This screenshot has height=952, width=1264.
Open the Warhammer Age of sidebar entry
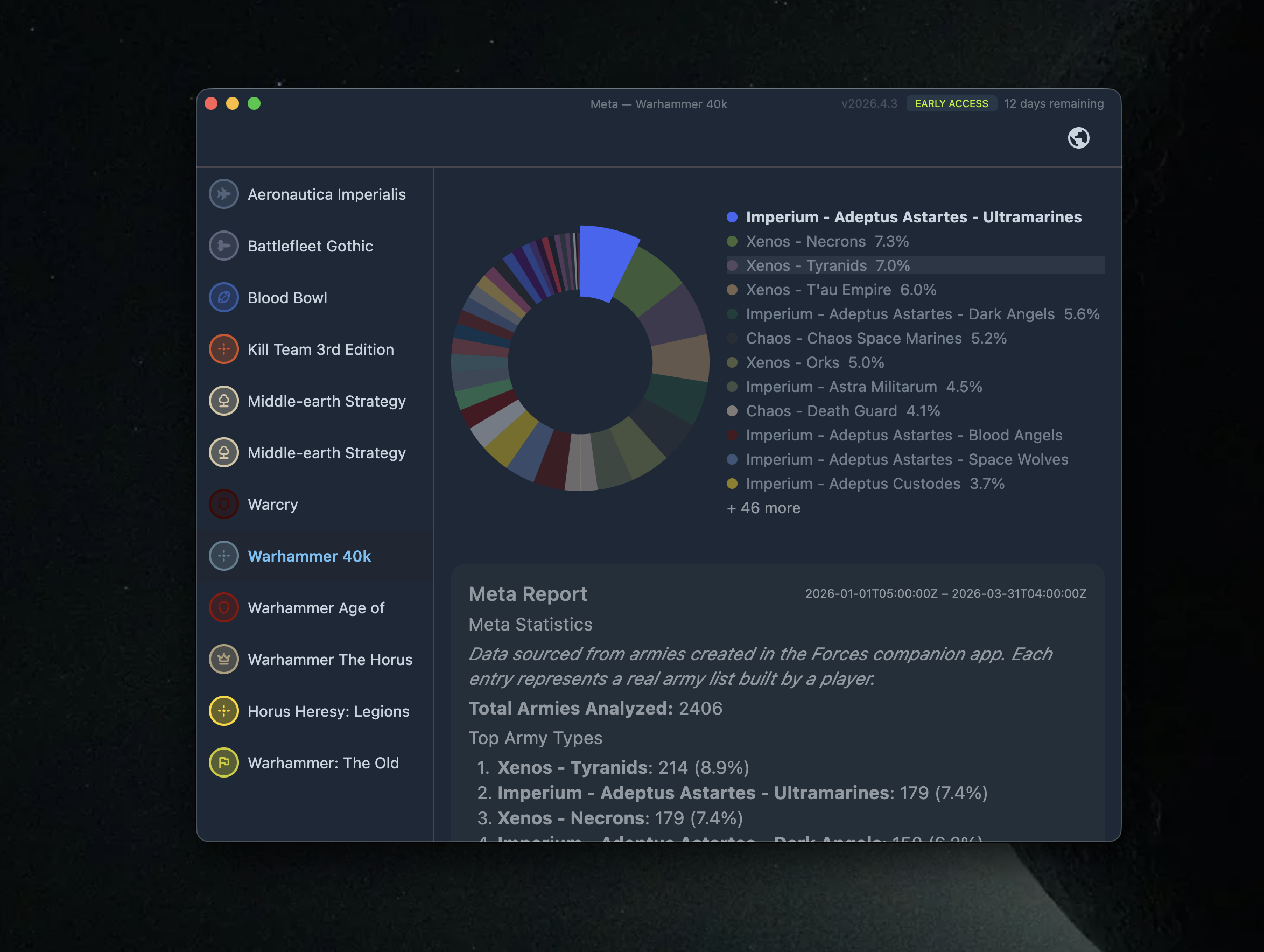[x=315, y=608]
